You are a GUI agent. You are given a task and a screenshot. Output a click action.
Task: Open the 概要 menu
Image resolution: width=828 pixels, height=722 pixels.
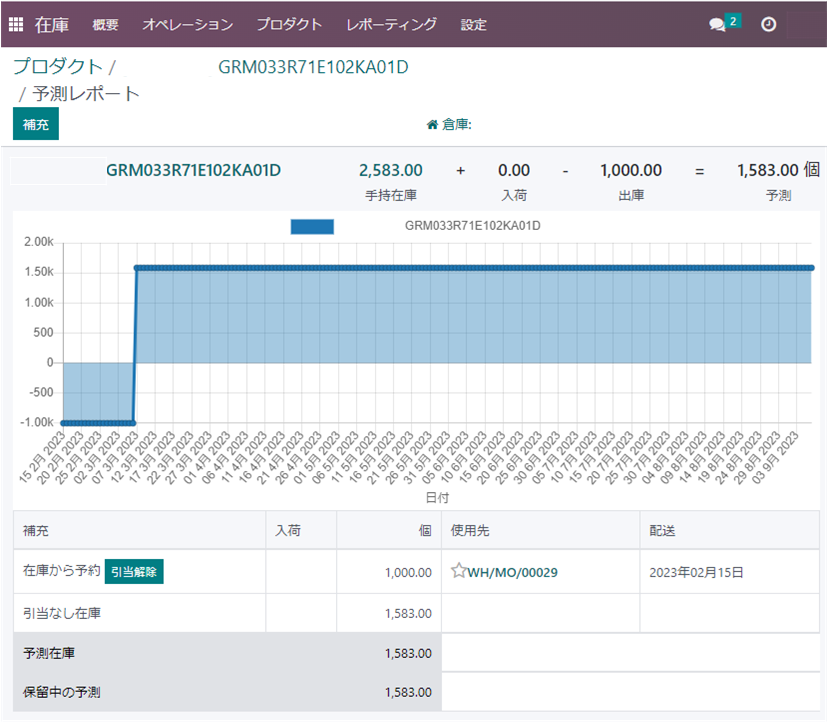(x=105, y=24)
